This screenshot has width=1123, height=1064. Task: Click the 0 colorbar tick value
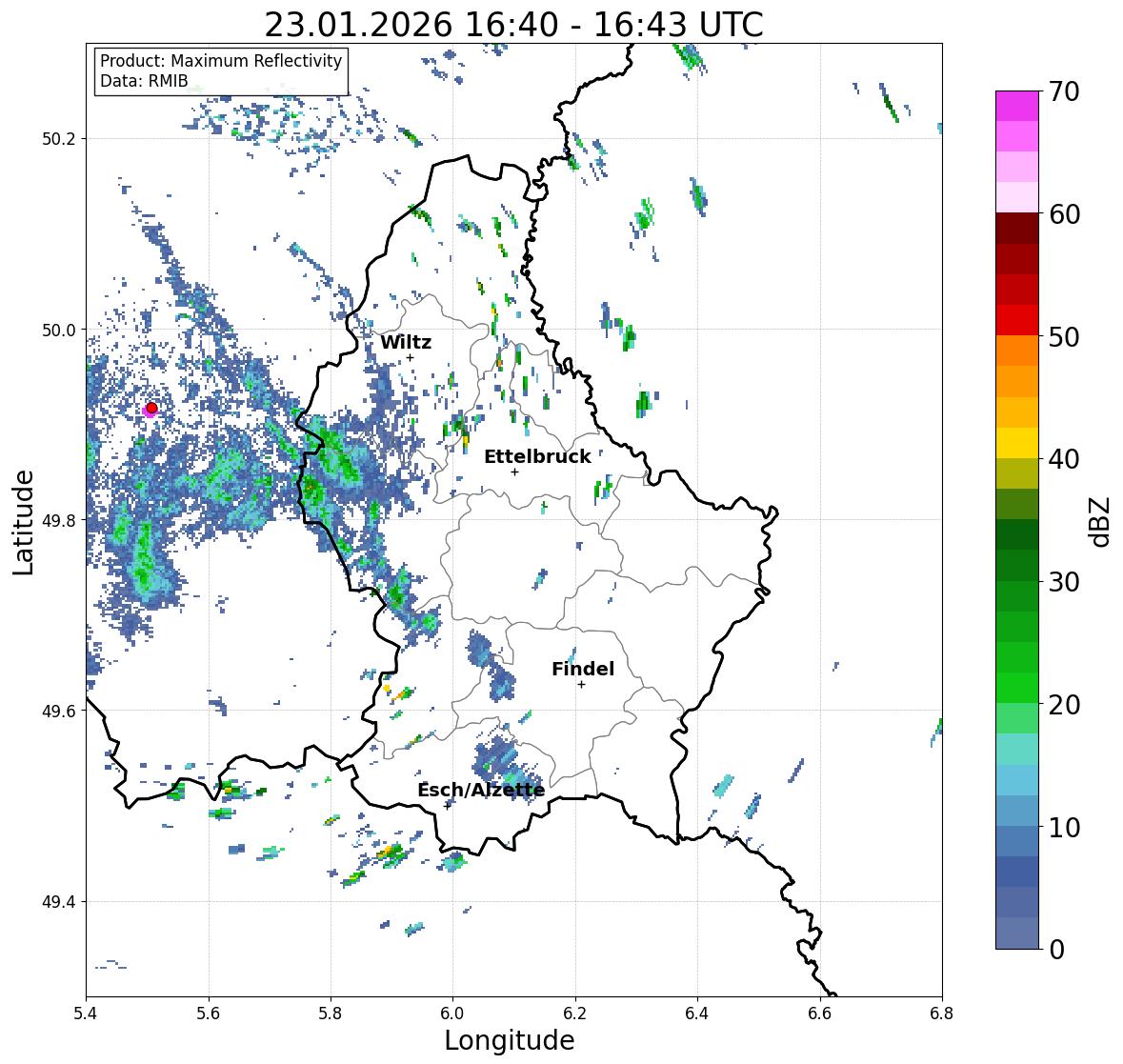click(x=1056, y=950)
